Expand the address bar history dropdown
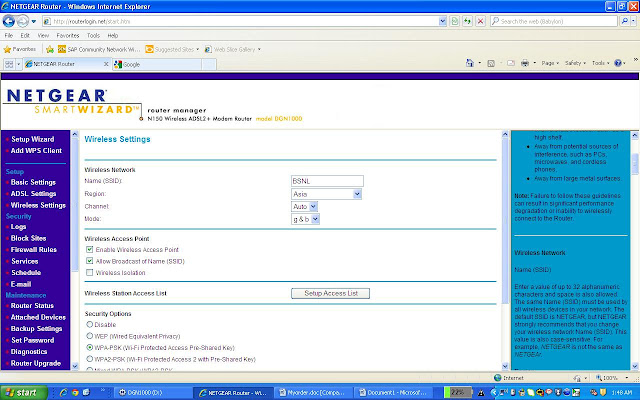 (442, 21)
